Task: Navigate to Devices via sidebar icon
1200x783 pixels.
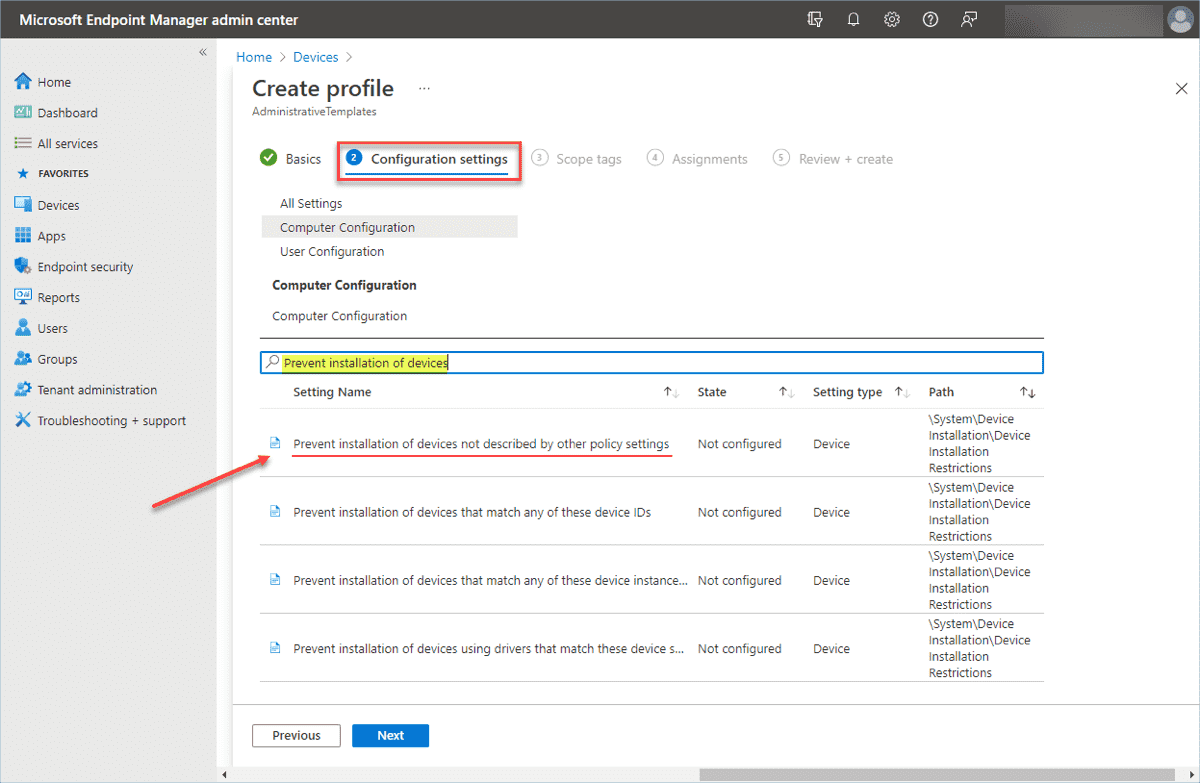Action: click(58, 204)
